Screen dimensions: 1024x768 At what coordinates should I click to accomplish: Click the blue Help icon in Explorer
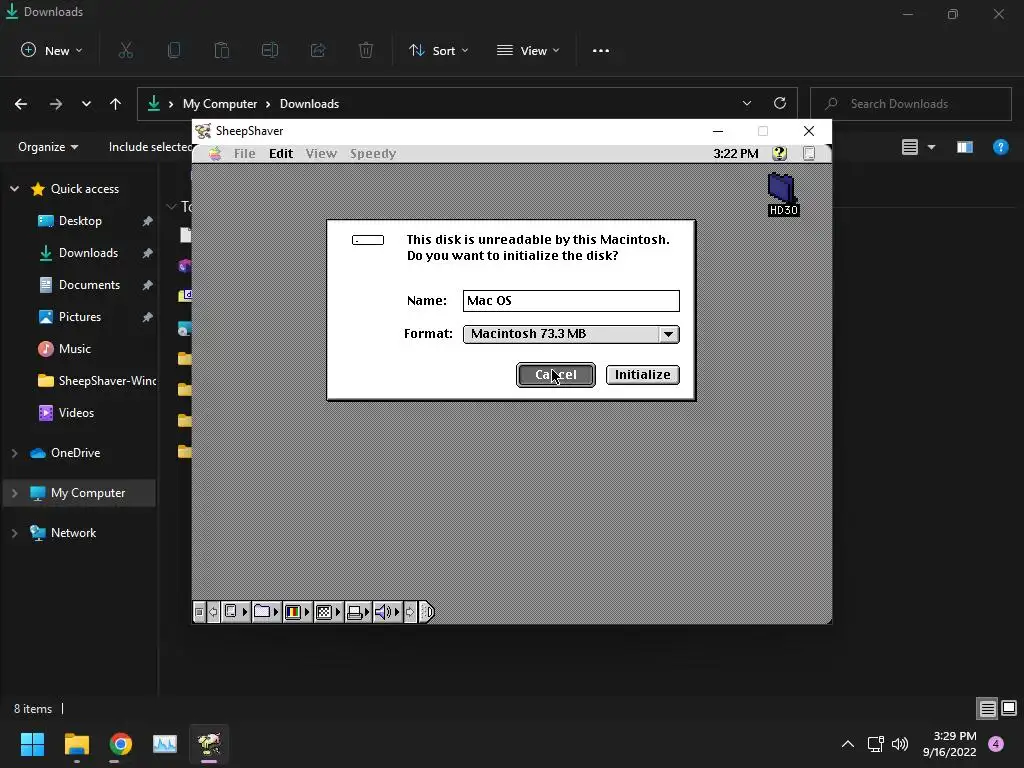click(x=1000, y=147)
